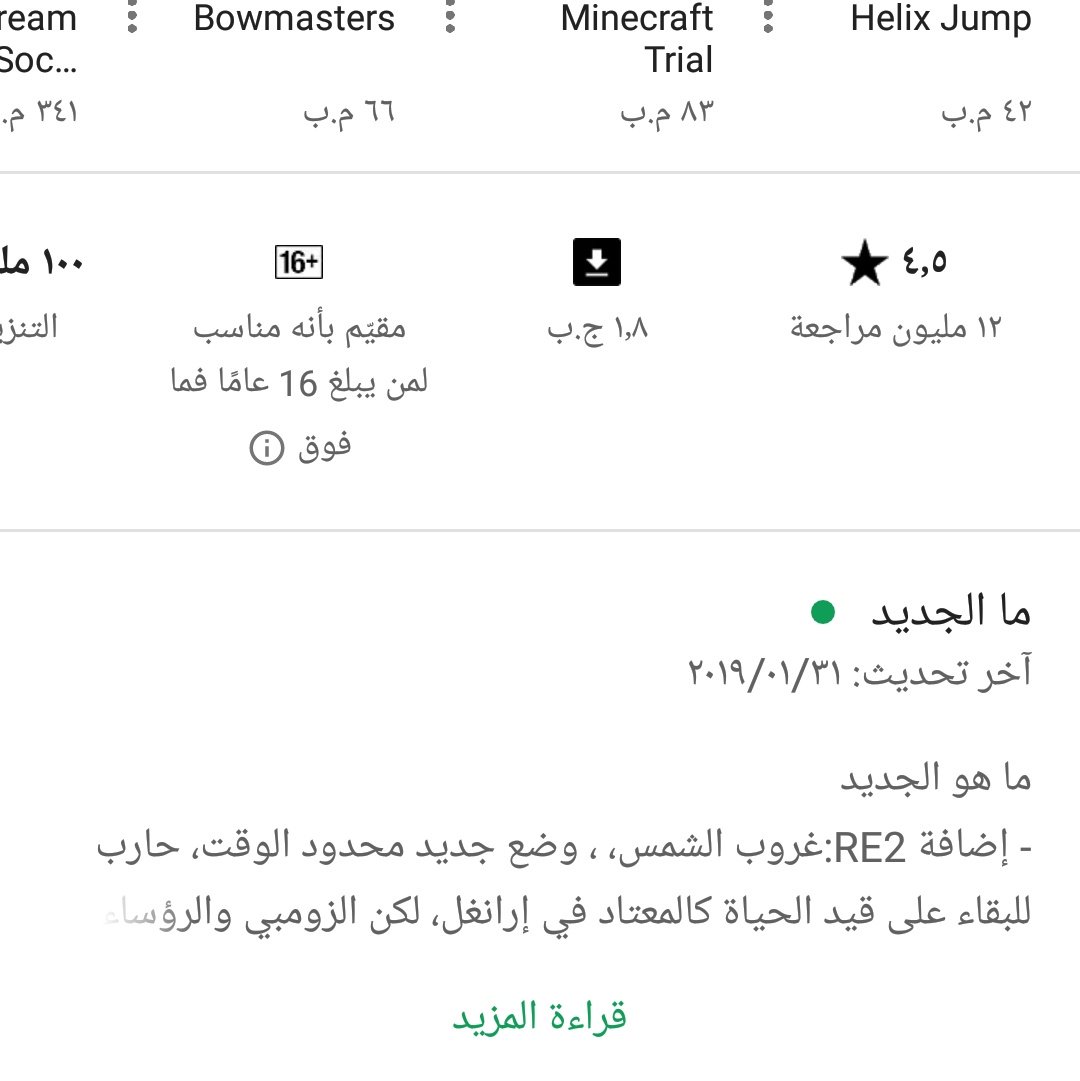Open the Bowmasters app listing

294,18
